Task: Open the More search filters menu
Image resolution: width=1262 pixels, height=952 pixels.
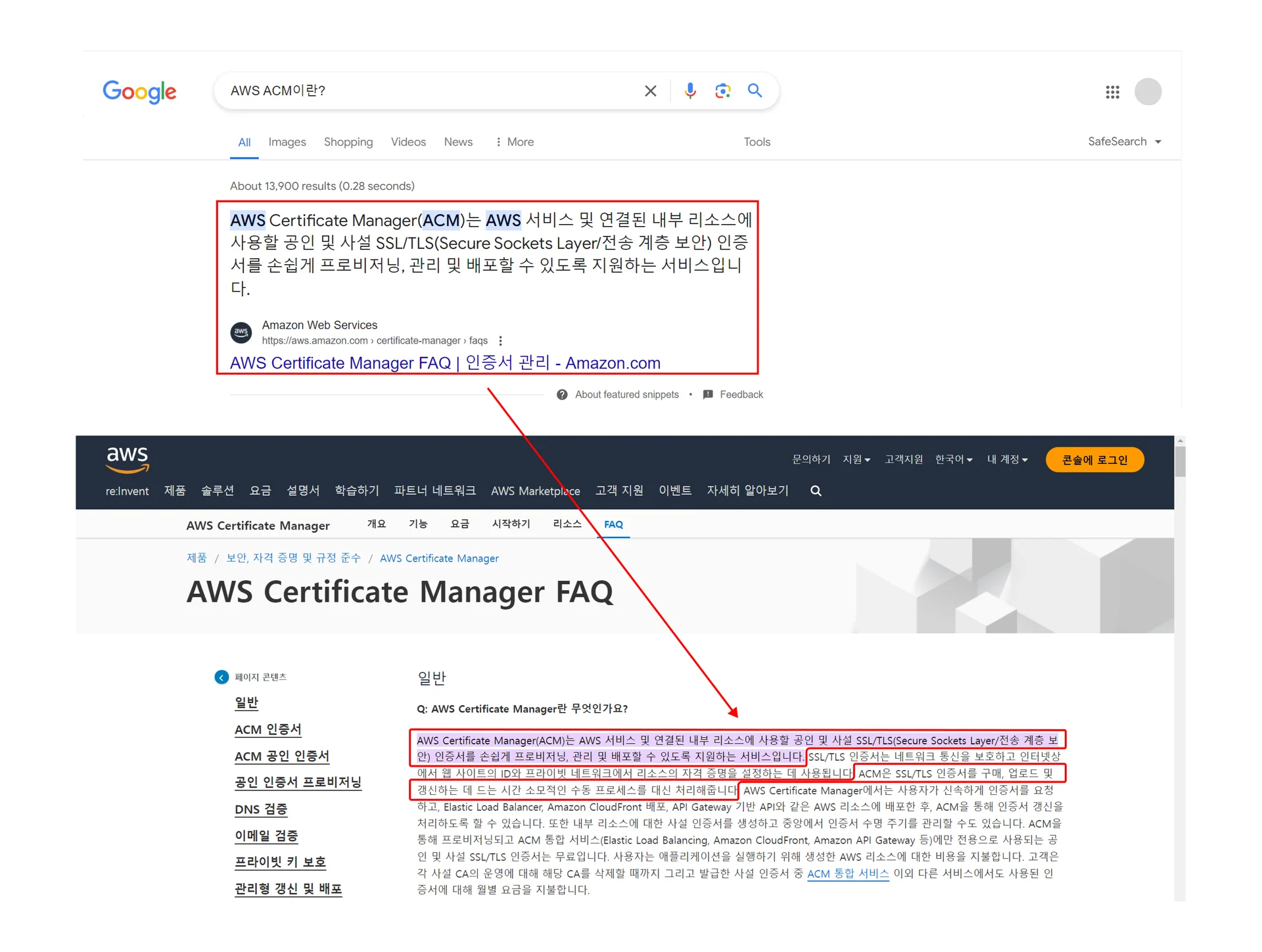Action: (x=515, y=142)
